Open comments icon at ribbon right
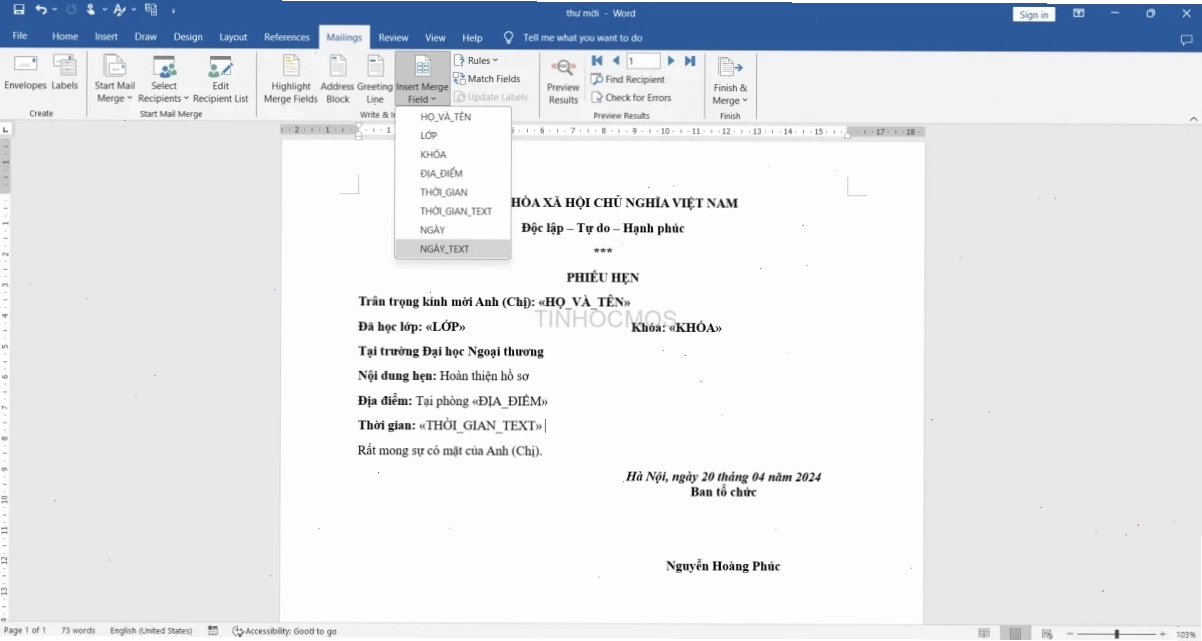This screenshot has height=641, width=1202. click(x=1186, y=39)
